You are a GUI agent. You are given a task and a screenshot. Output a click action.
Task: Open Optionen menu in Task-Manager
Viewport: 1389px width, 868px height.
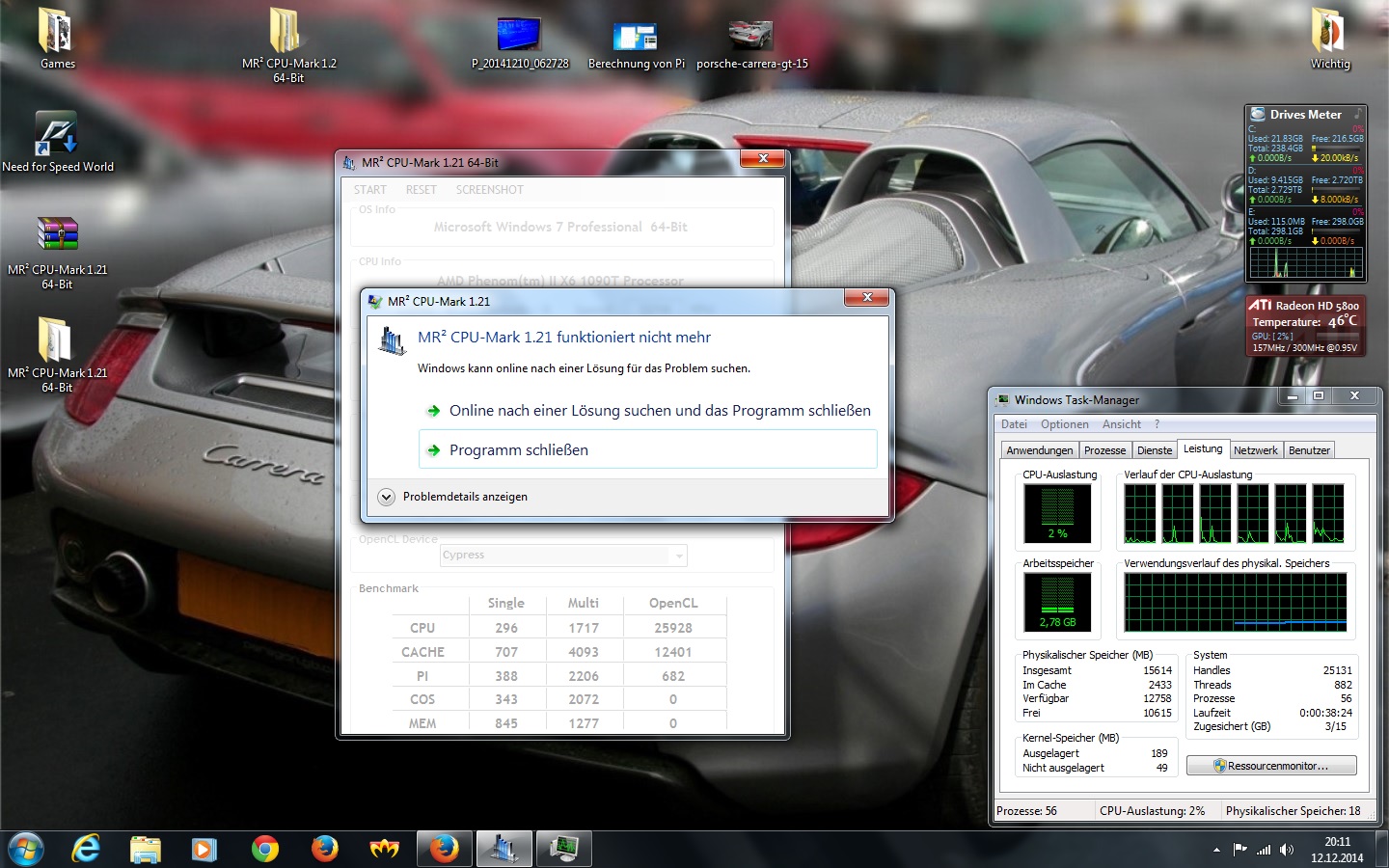1064,424
